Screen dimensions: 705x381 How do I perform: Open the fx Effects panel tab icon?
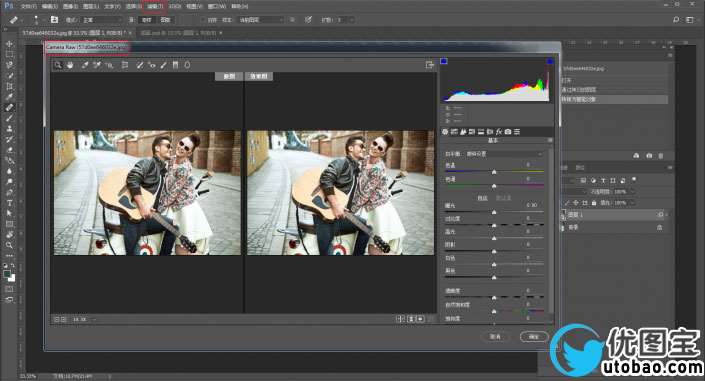click(499, 131)
